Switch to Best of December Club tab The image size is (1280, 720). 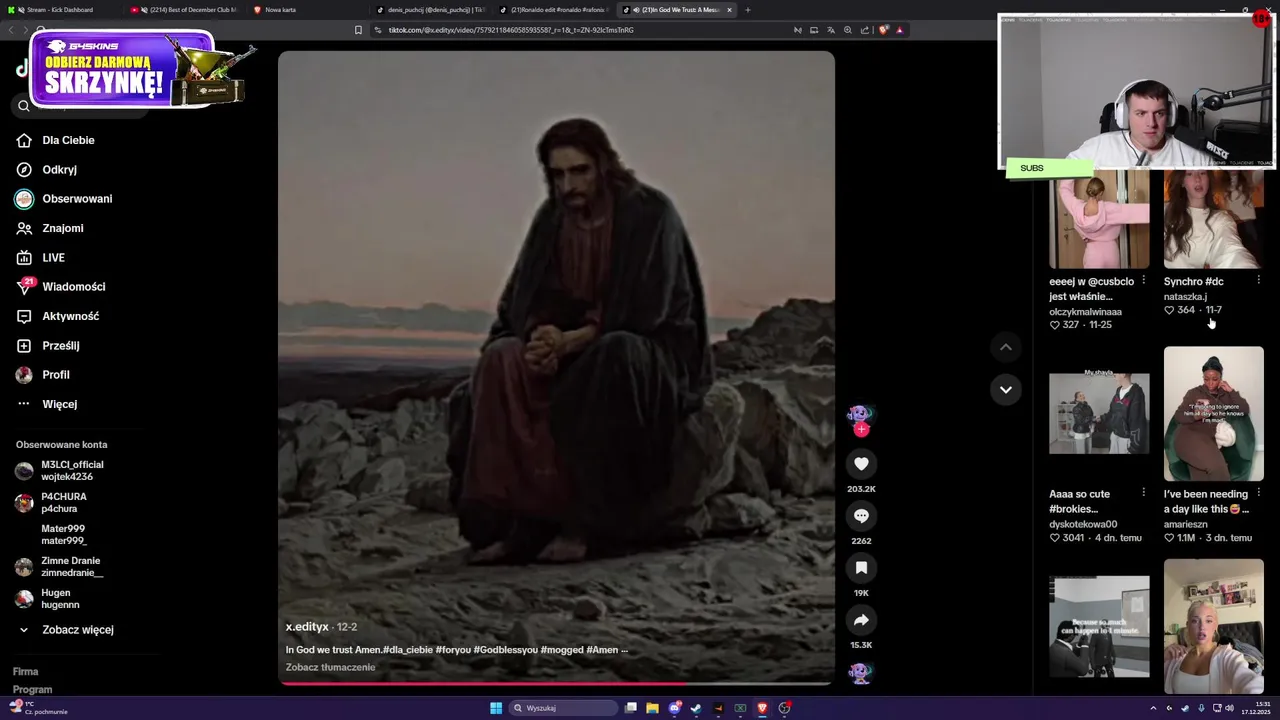pyautogui.click(x=185, y=10)
